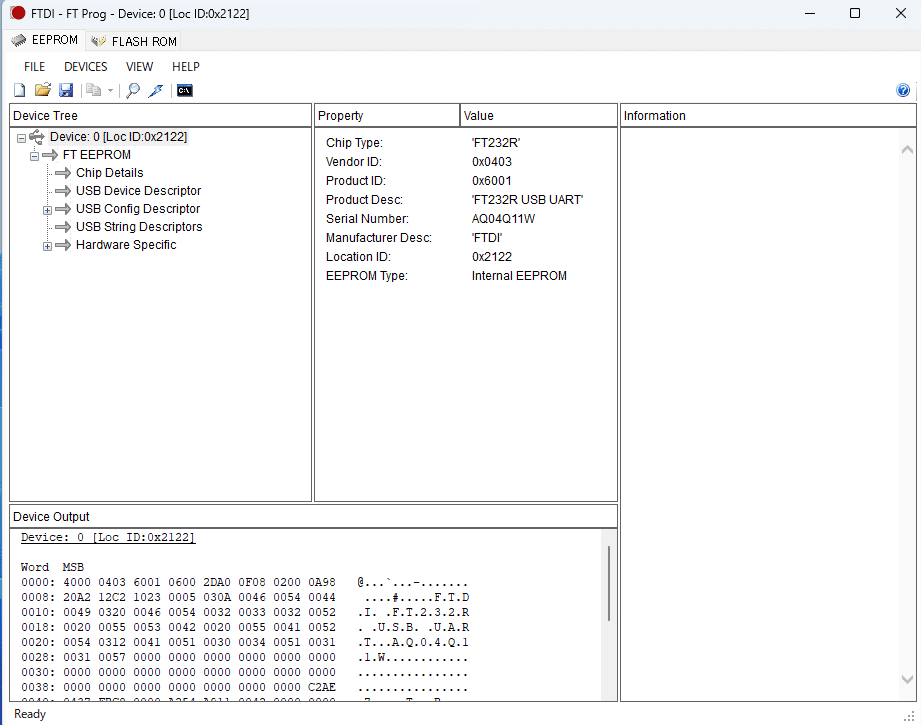Click the blue help question mark icon

(x=903, y=90)
